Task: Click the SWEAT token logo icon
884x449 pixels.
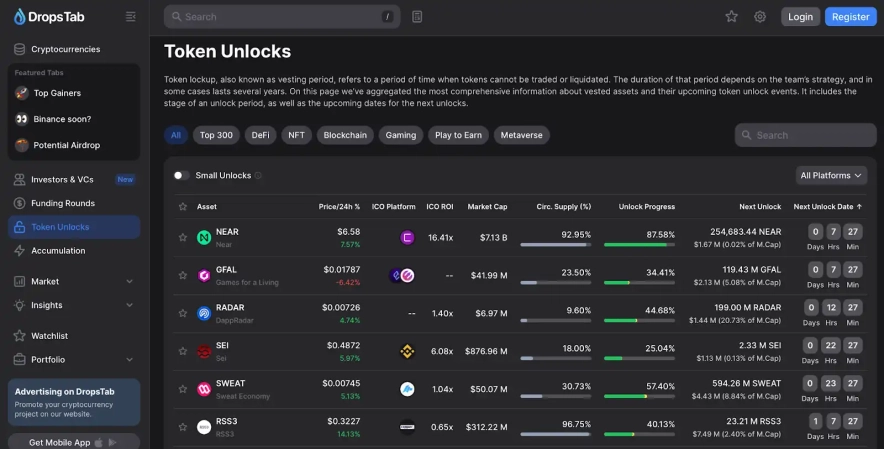Action: pyautogui.click(x=204, y=389)
